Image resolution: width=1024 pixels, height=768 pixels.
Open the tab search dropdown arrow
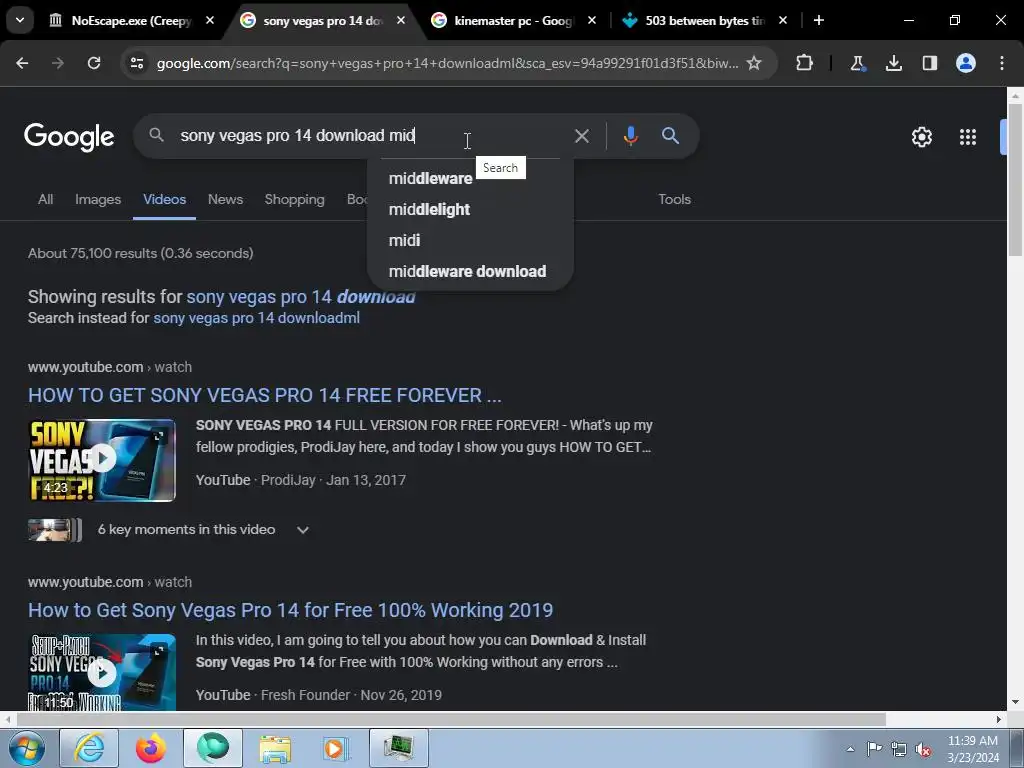point(20,20)
